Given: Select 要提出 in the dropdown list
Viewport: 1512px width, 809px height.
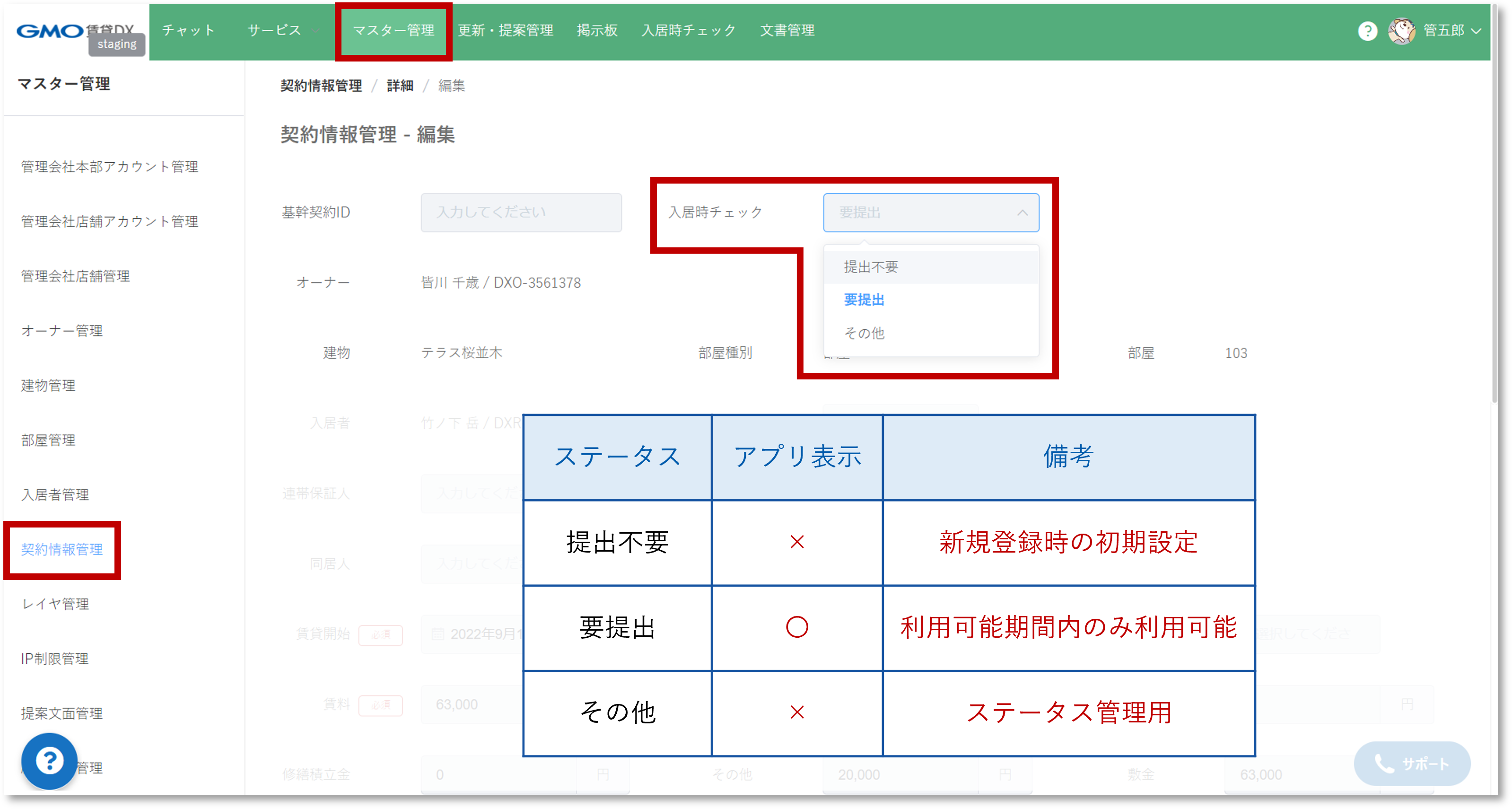Looking at the screenshot, I should pos(864,299).
